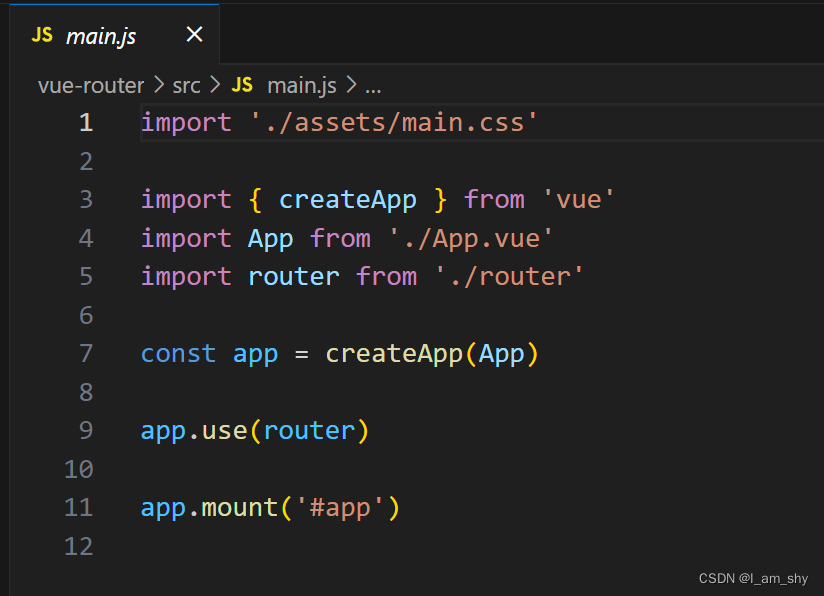The width and height of the screenshot is (824, 596).
Task: Click line number 9 in the gutter
Action: pyautogui.click(x=86, y=430)
